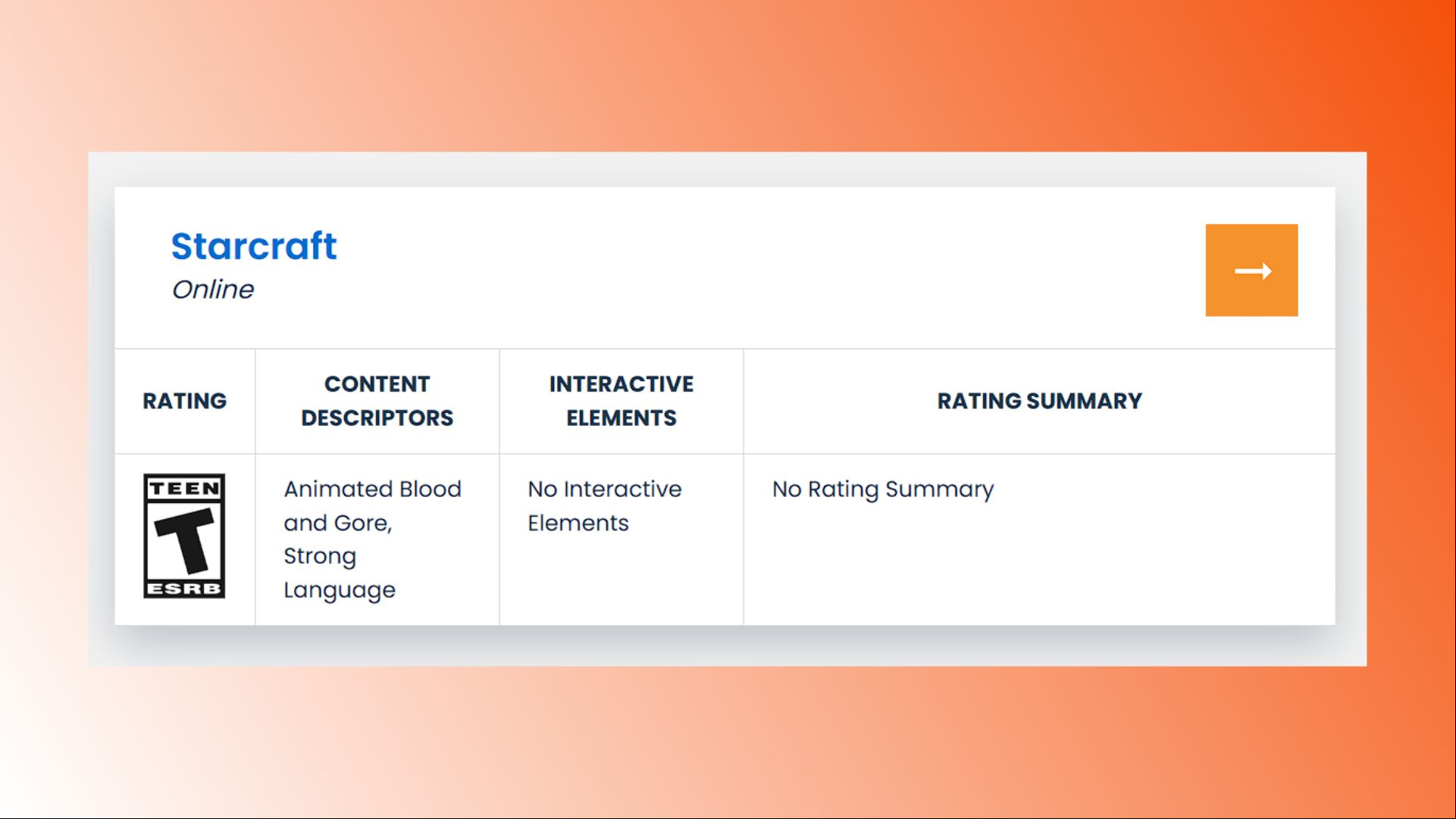Click the Strong Language descriptor text

pos(340,573)
